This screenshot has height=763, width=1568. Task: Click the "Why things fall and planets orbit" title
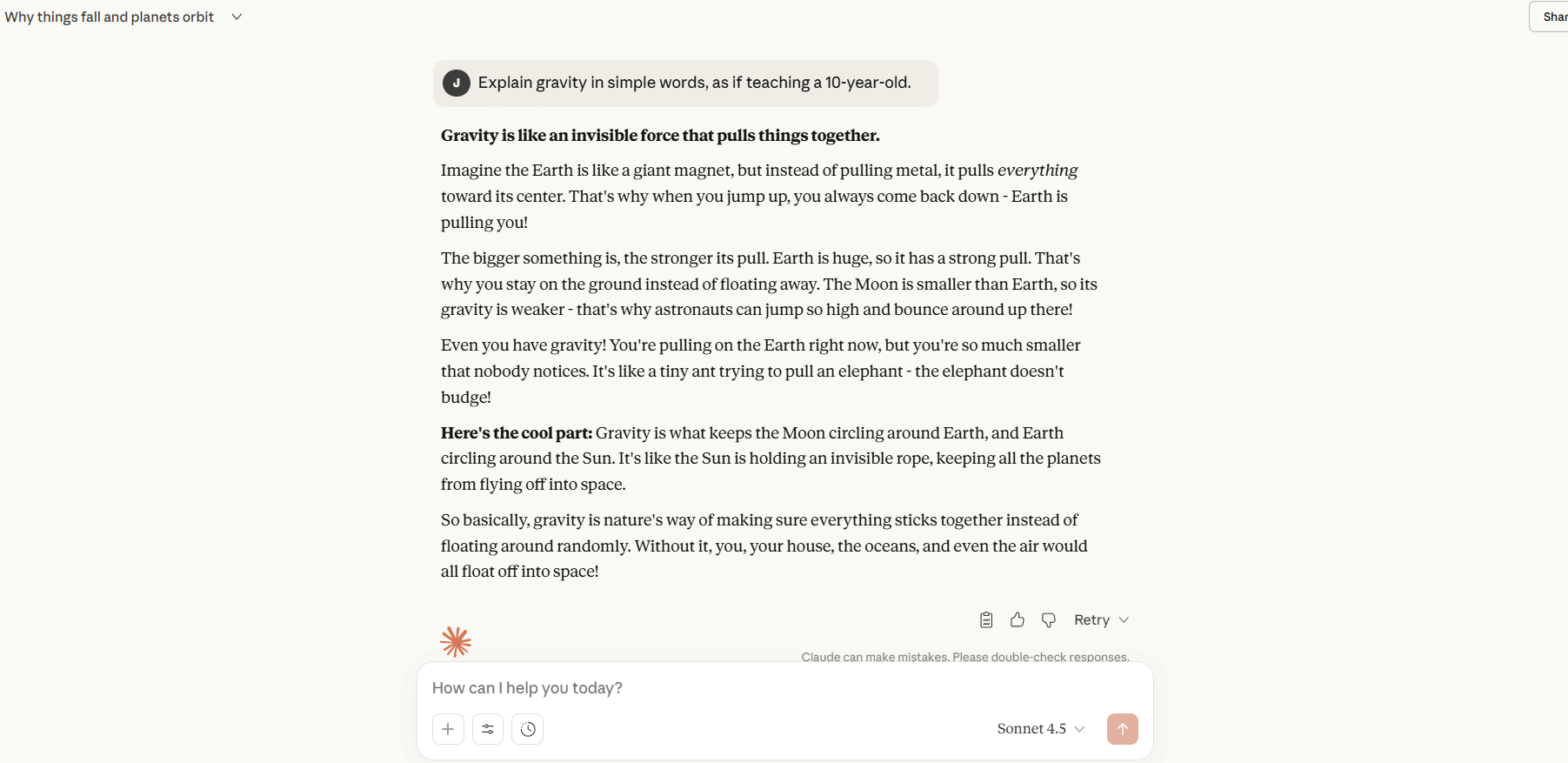[x=110, y=17]
